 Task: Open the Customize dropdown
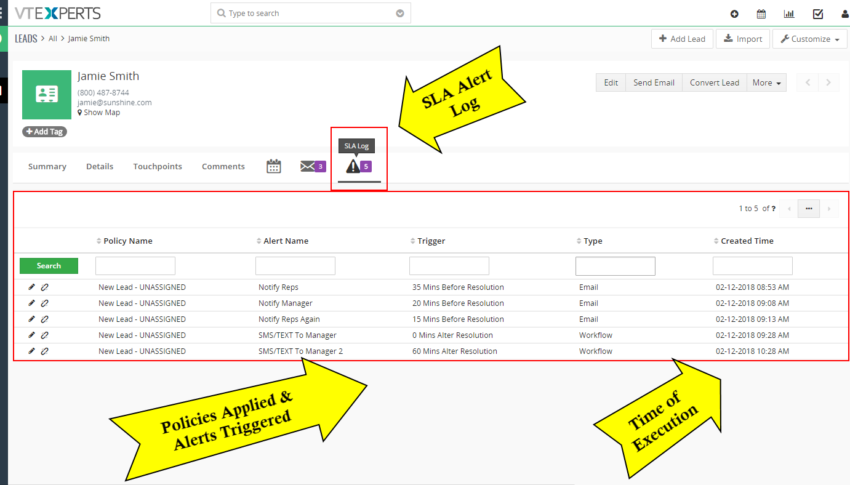click(x=810, y=39)
